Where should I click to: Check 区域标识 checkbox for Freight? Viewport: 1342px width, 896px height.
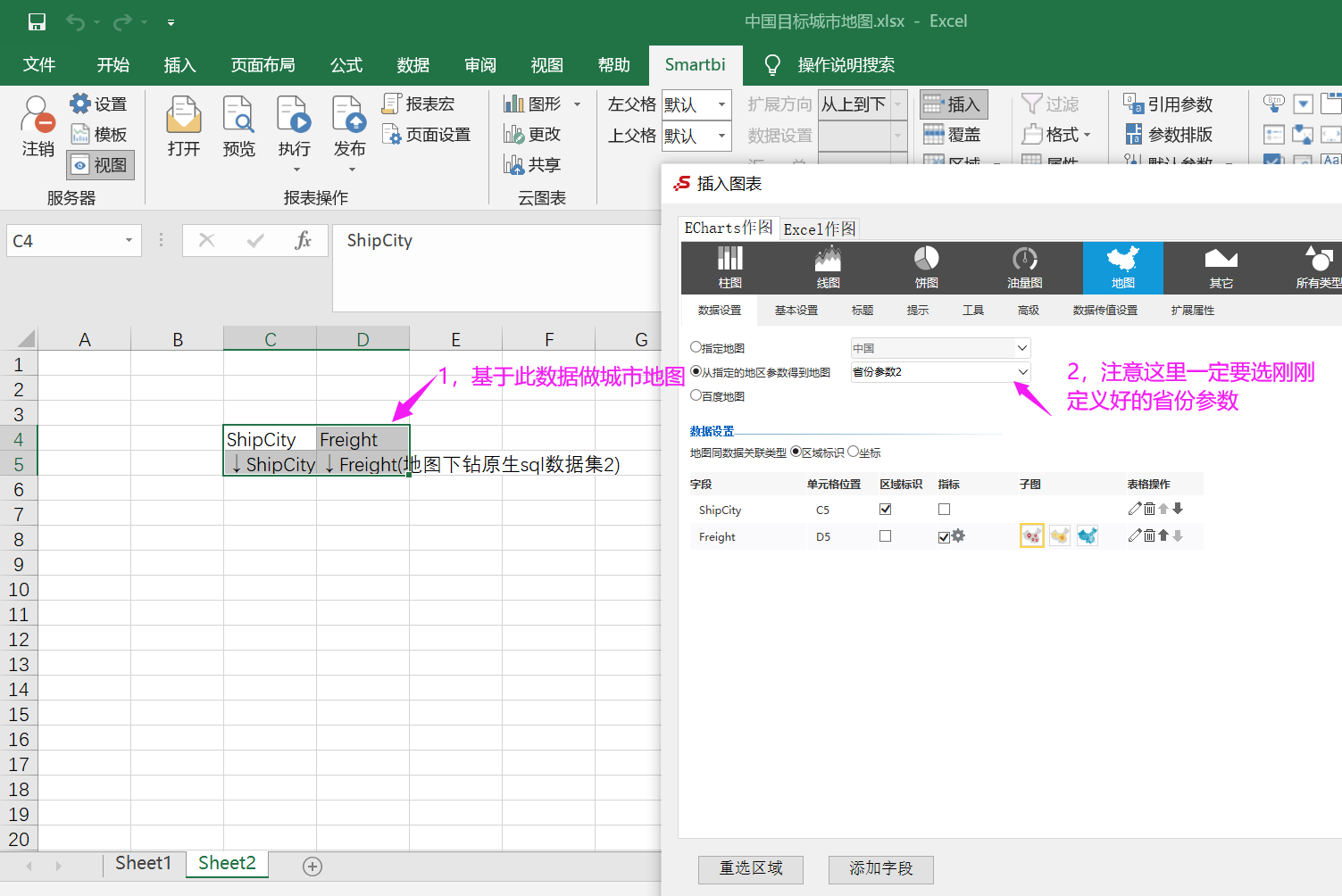coord(885,535)
